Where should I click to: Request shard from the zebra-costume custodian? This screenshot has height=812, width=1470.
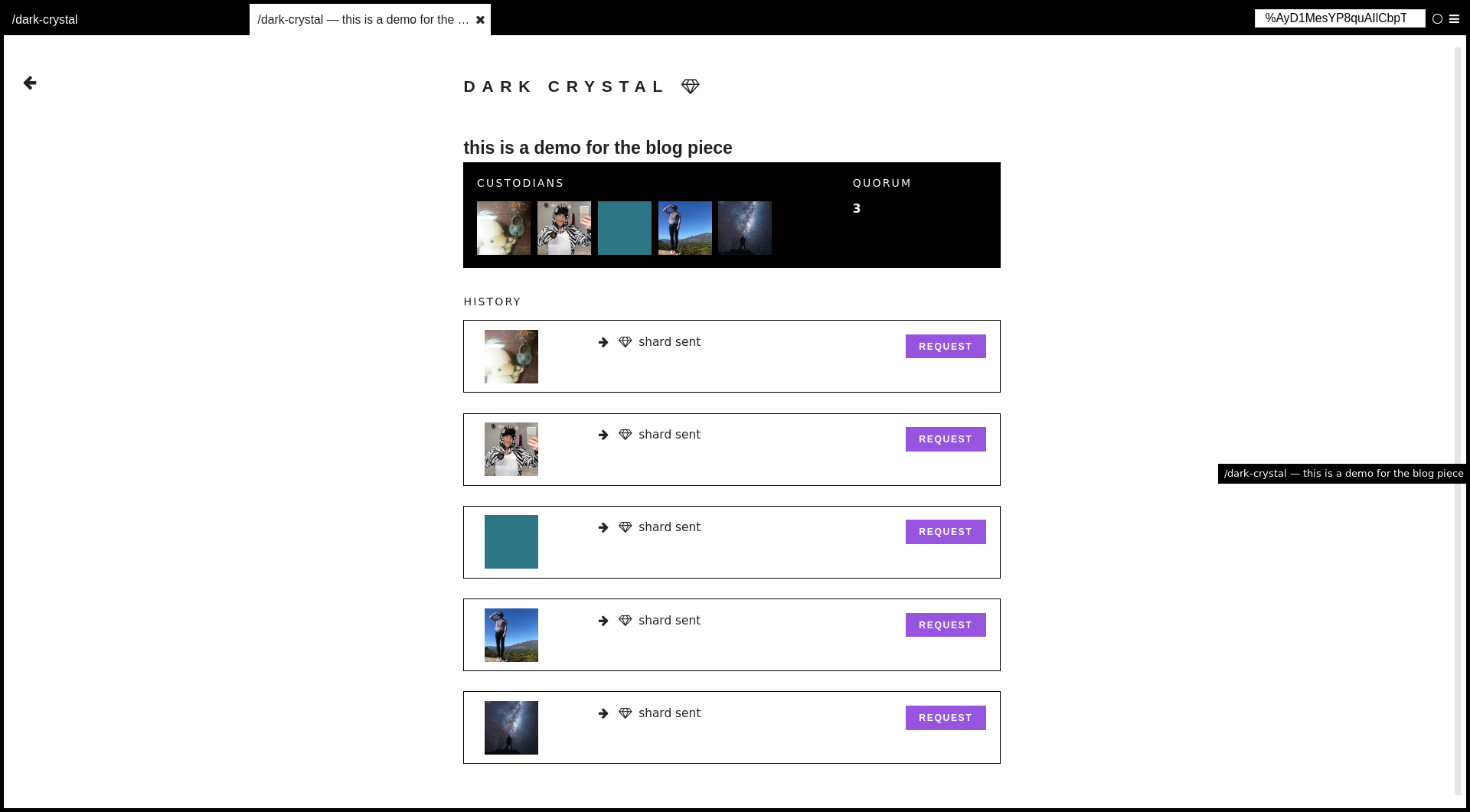click(945, 439)
